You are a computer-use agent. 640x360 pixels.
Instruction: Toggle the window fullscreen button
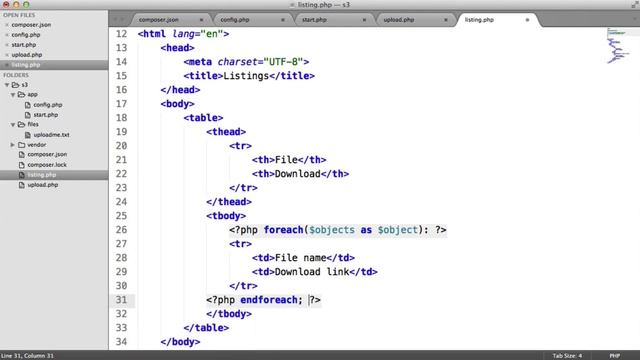635,5
